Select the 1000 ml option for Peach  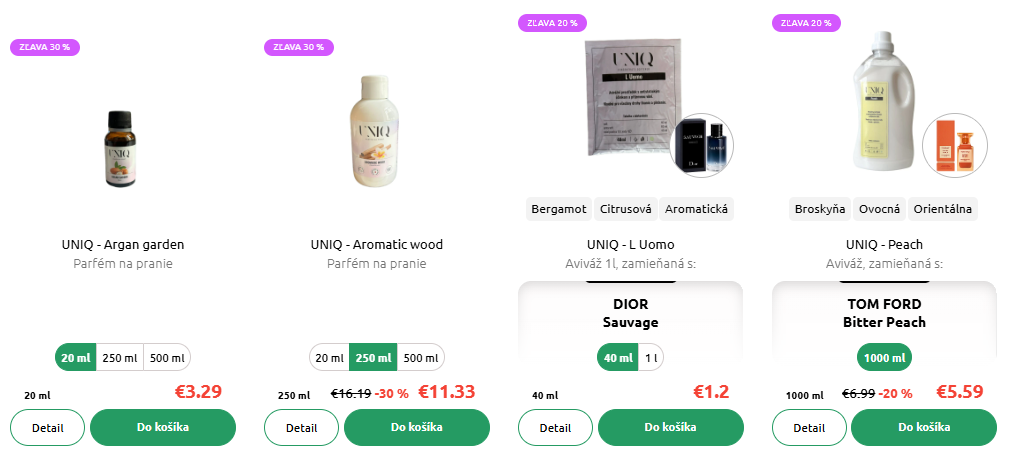[x=884, y=357]
